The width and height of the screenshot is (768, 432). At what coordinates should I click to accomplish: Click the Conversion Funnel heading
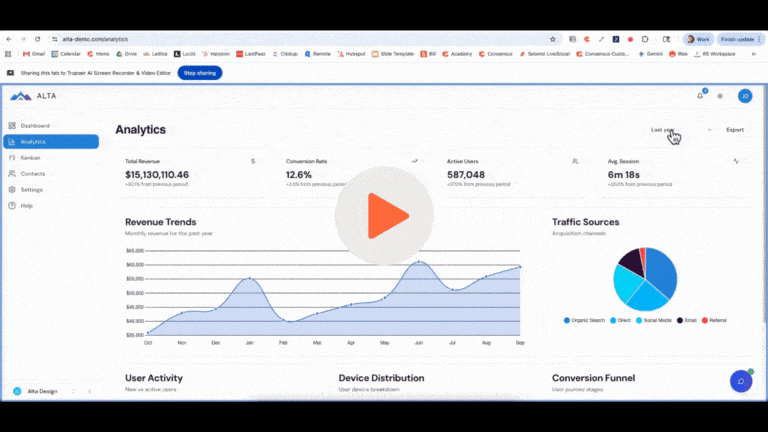click(x=593, y=378)
